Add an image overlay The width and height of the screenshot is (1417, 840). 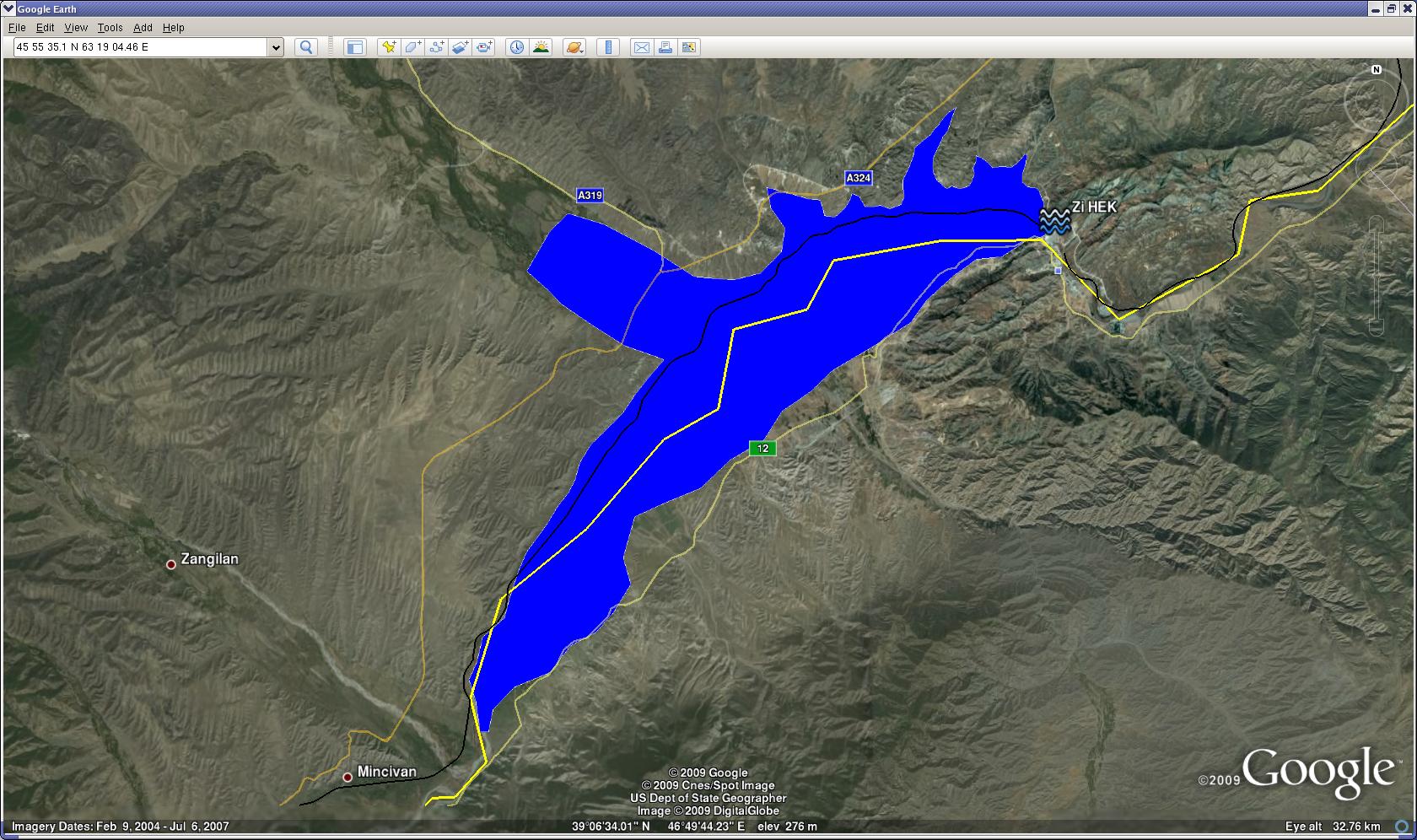(460, 47)
